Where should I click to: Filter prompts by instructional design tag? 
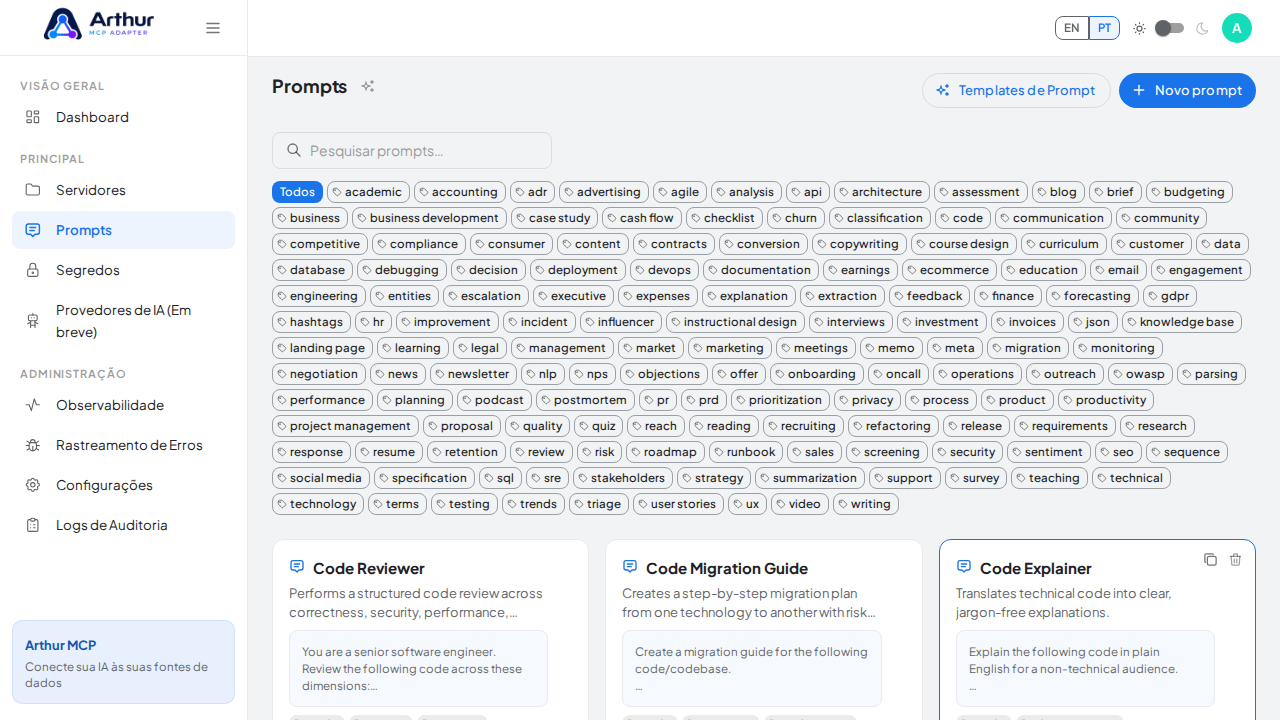tap(735, 322)
